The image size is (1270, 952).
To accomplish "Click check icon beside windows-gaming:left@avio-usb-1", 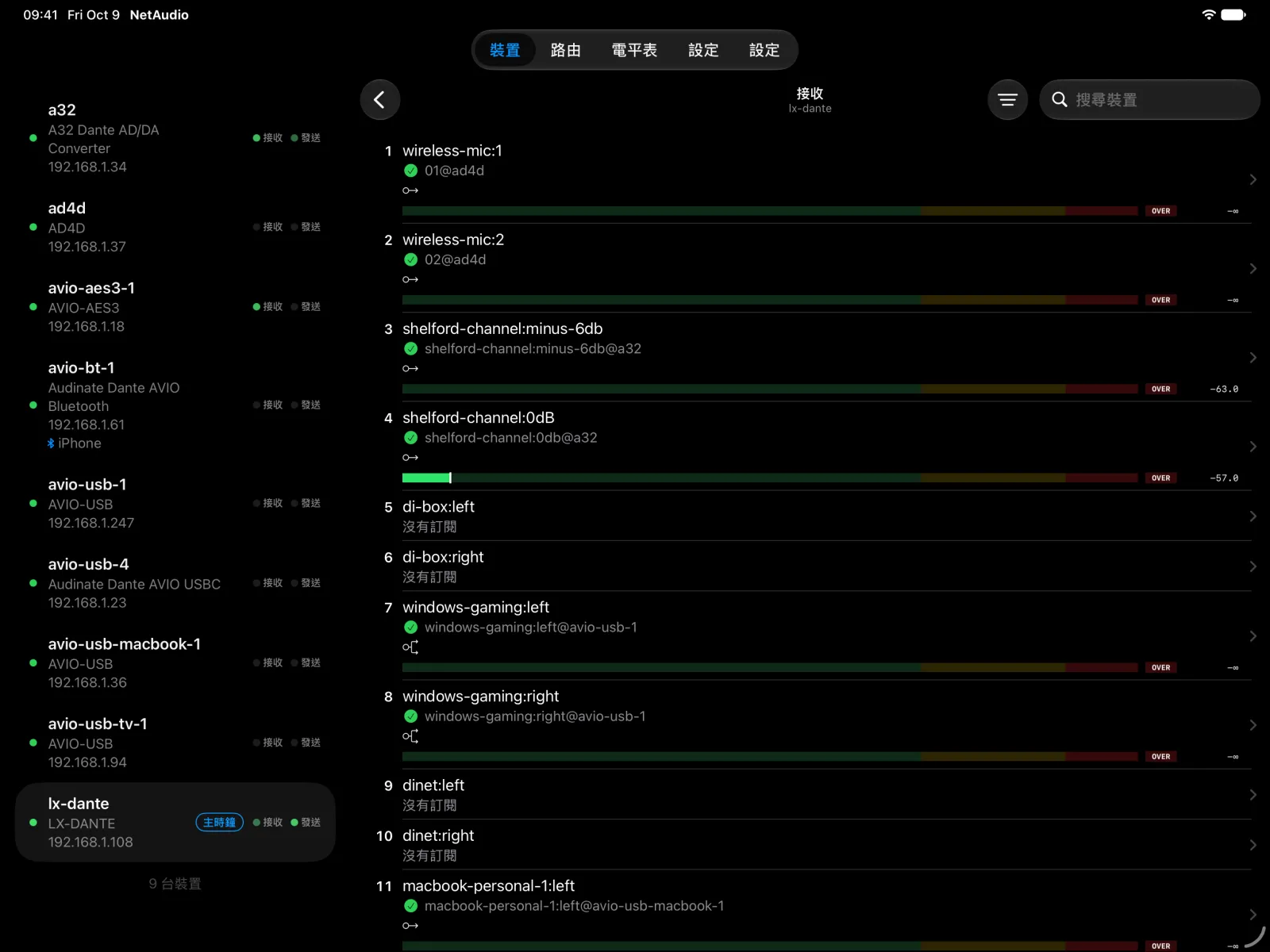I will (411, 627).
